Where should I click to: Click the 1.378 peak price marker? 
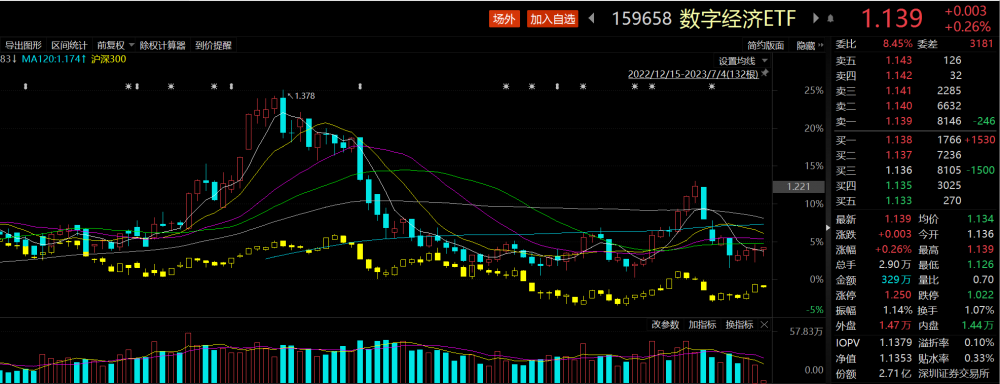point(305,96)
